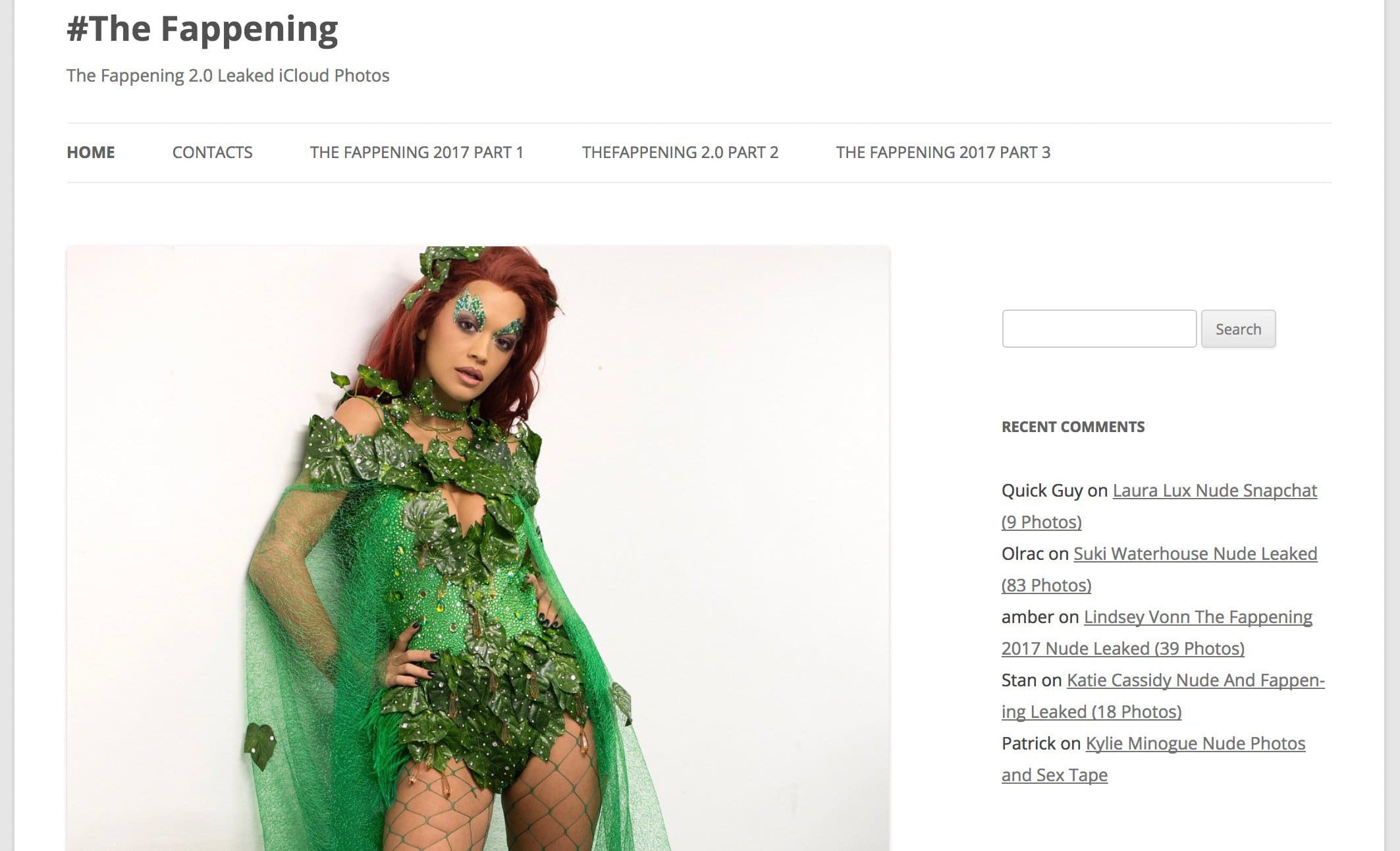Open the 2017 Part 1 menu item
Image resolution: width=1400 pixels, height=851 pixels.
[x=416, y=152]
